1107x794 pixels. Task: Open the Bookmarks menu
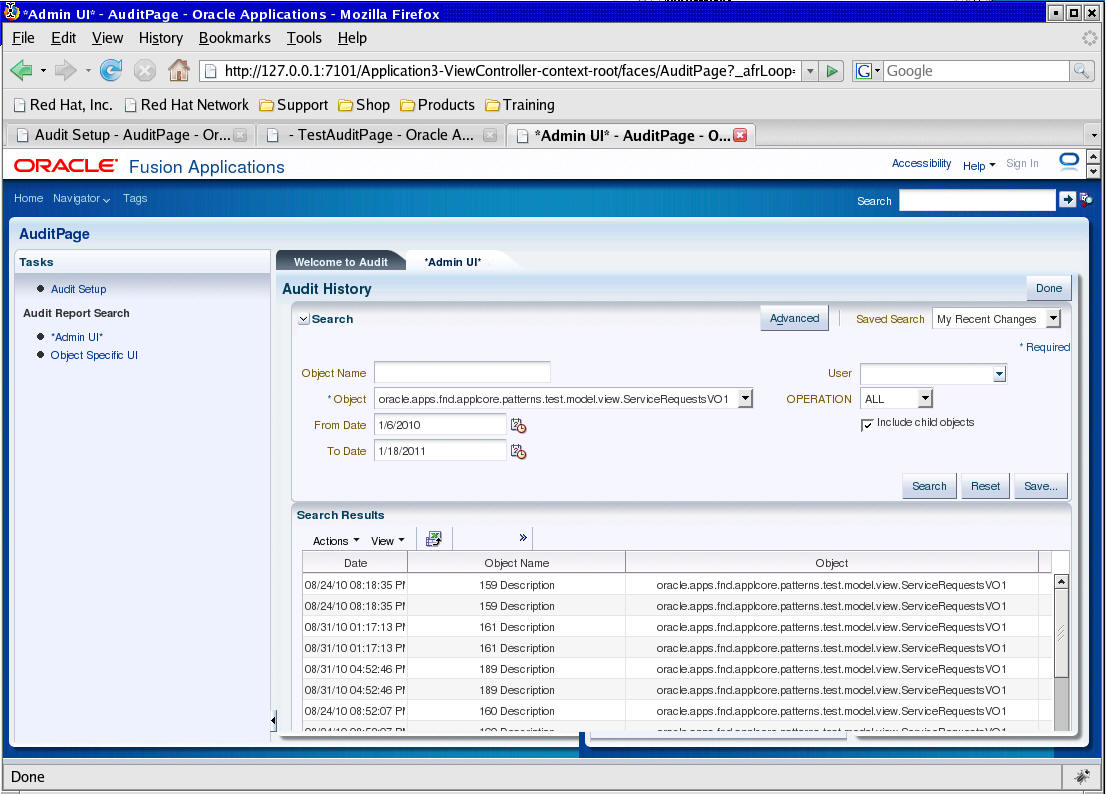coord(234,38)
